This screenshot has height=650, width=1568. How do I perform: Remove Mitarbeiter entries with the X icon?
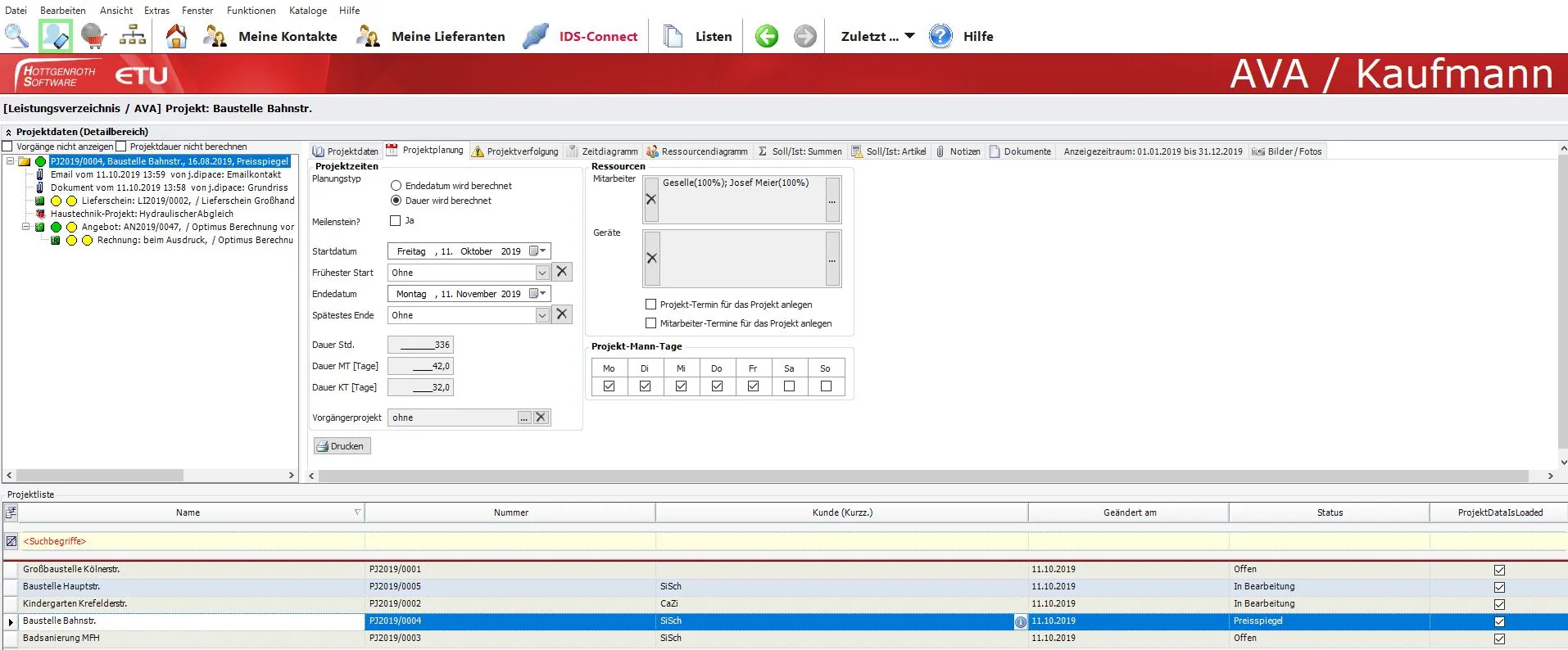coord(651,199)
